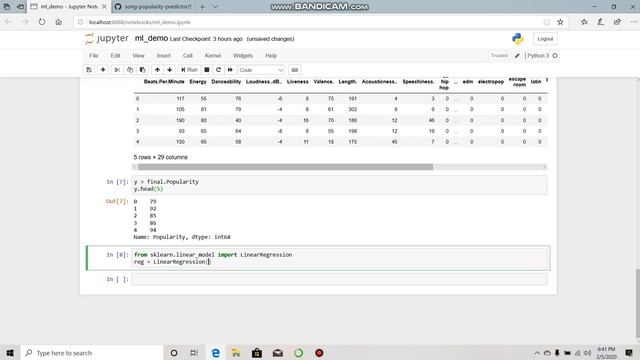The image size is (640, 360).
Task: Go to browser home page
Action: [59, 22]
